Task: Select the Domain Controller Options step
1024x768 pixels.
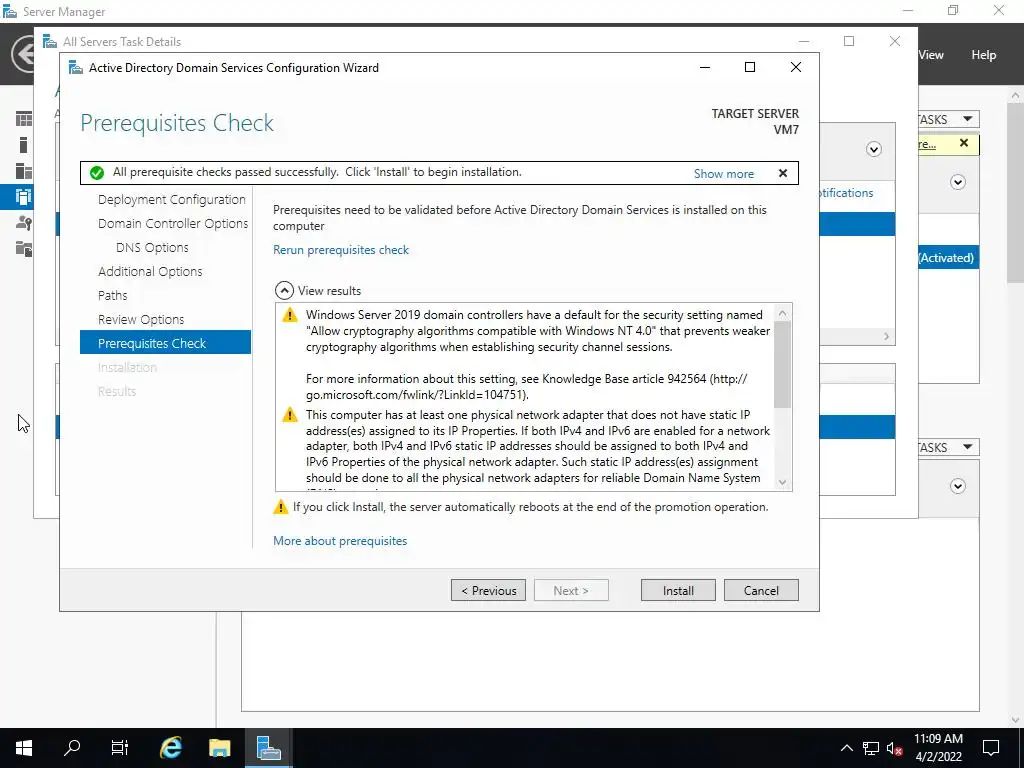Action: [x=173, y=223]
